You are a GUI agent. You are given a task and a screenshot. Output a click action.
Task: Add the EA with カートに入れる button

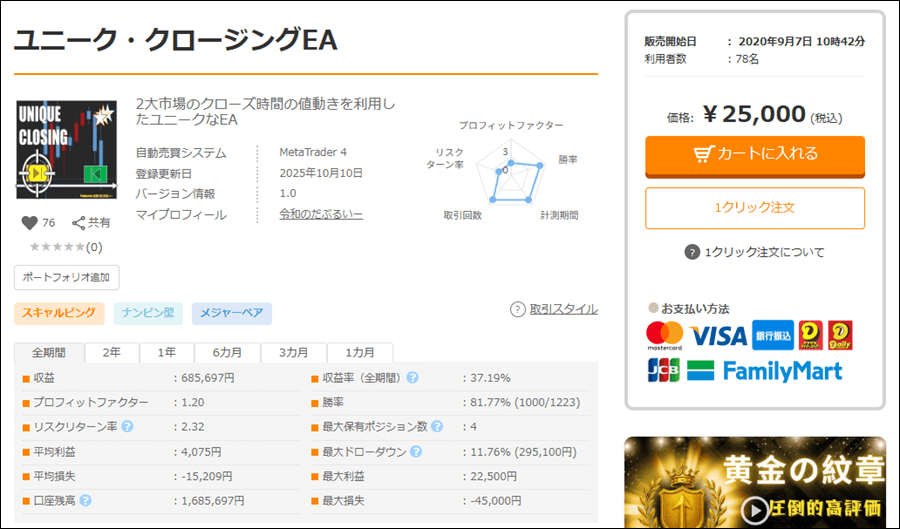point(755,154)
